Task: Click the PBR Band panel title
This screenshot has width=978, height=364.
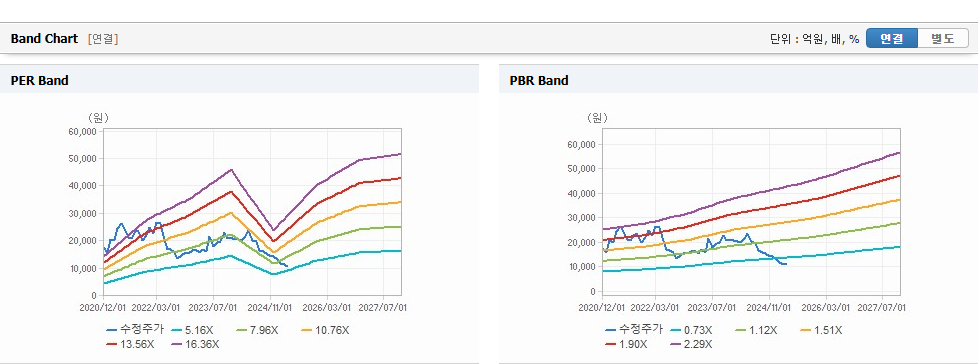Action: click(x=539, y=80)
